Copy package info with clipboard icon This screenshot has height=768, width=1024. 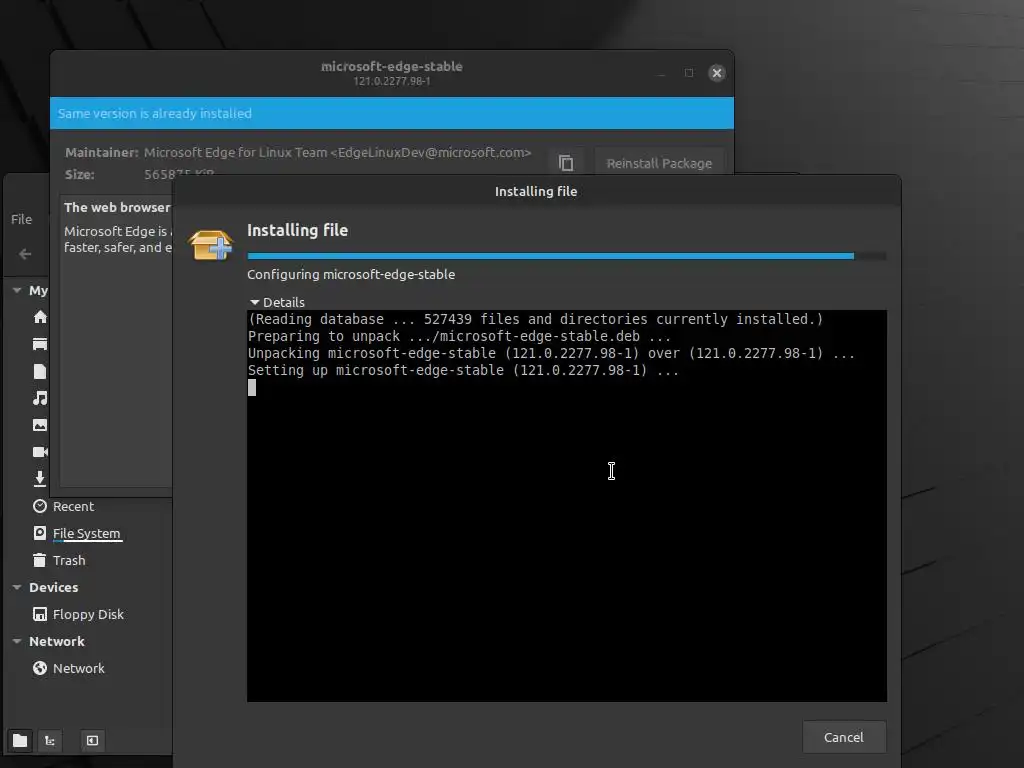pyautogui.click(x=566, y=162)
